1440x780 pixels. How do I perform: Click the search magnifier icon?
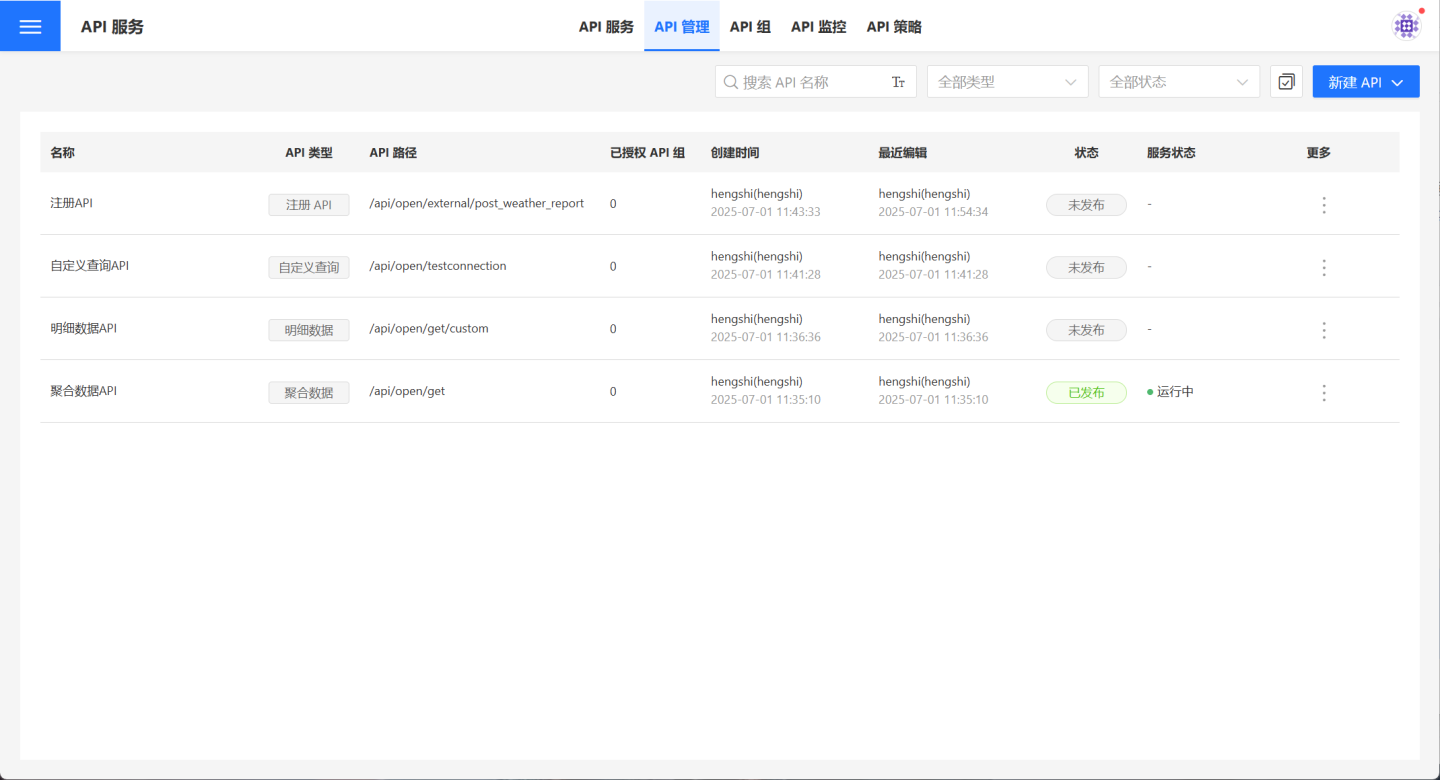(731, 82)
